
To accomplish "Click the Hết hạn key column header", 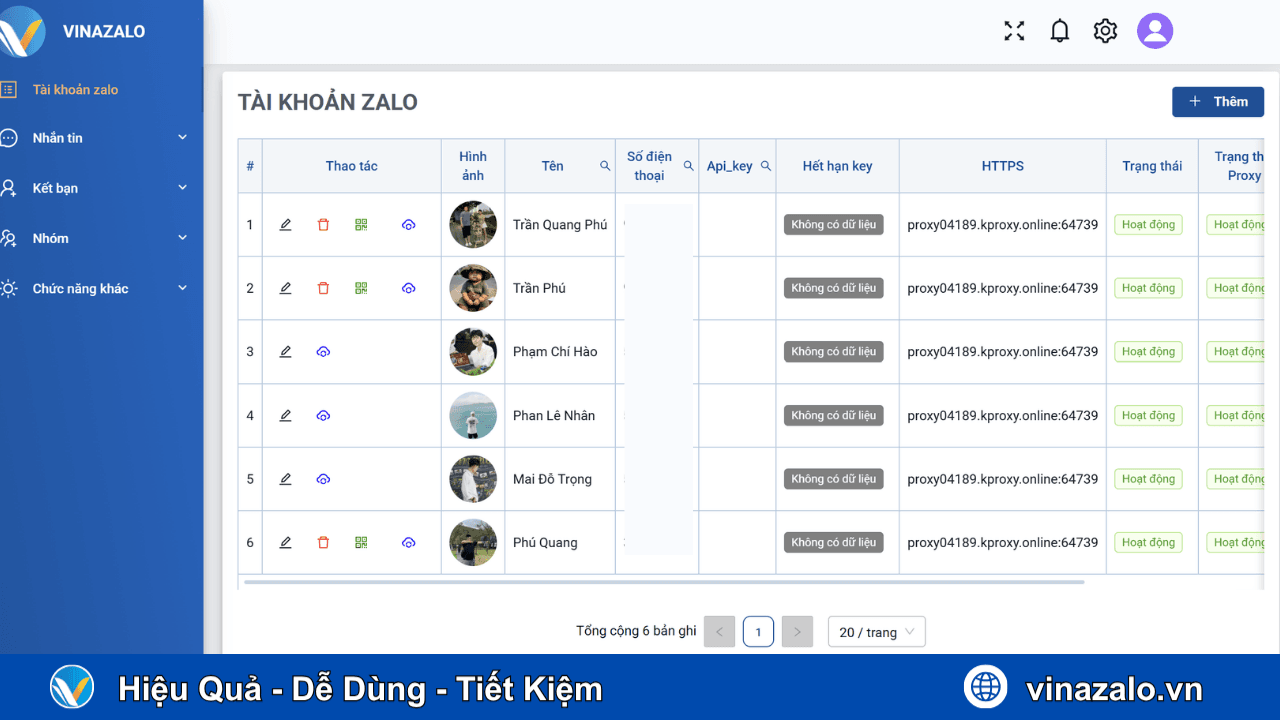I will [x=837, y=166].
